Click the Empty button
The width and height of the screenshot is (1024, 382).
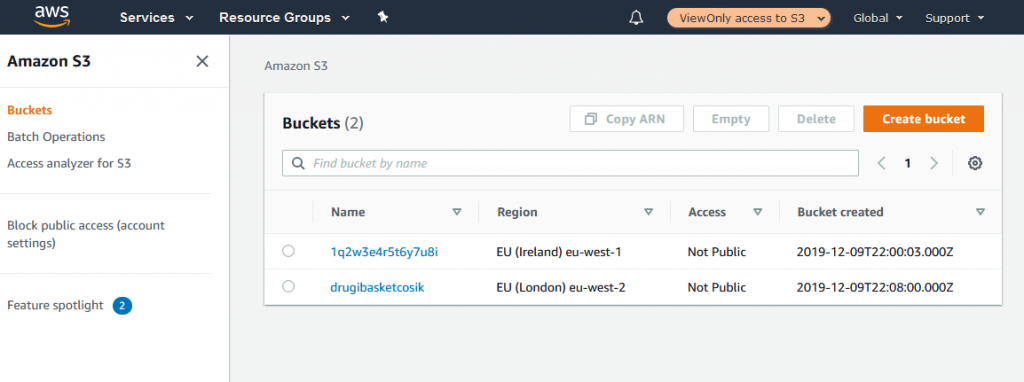(x=731, y=119)
